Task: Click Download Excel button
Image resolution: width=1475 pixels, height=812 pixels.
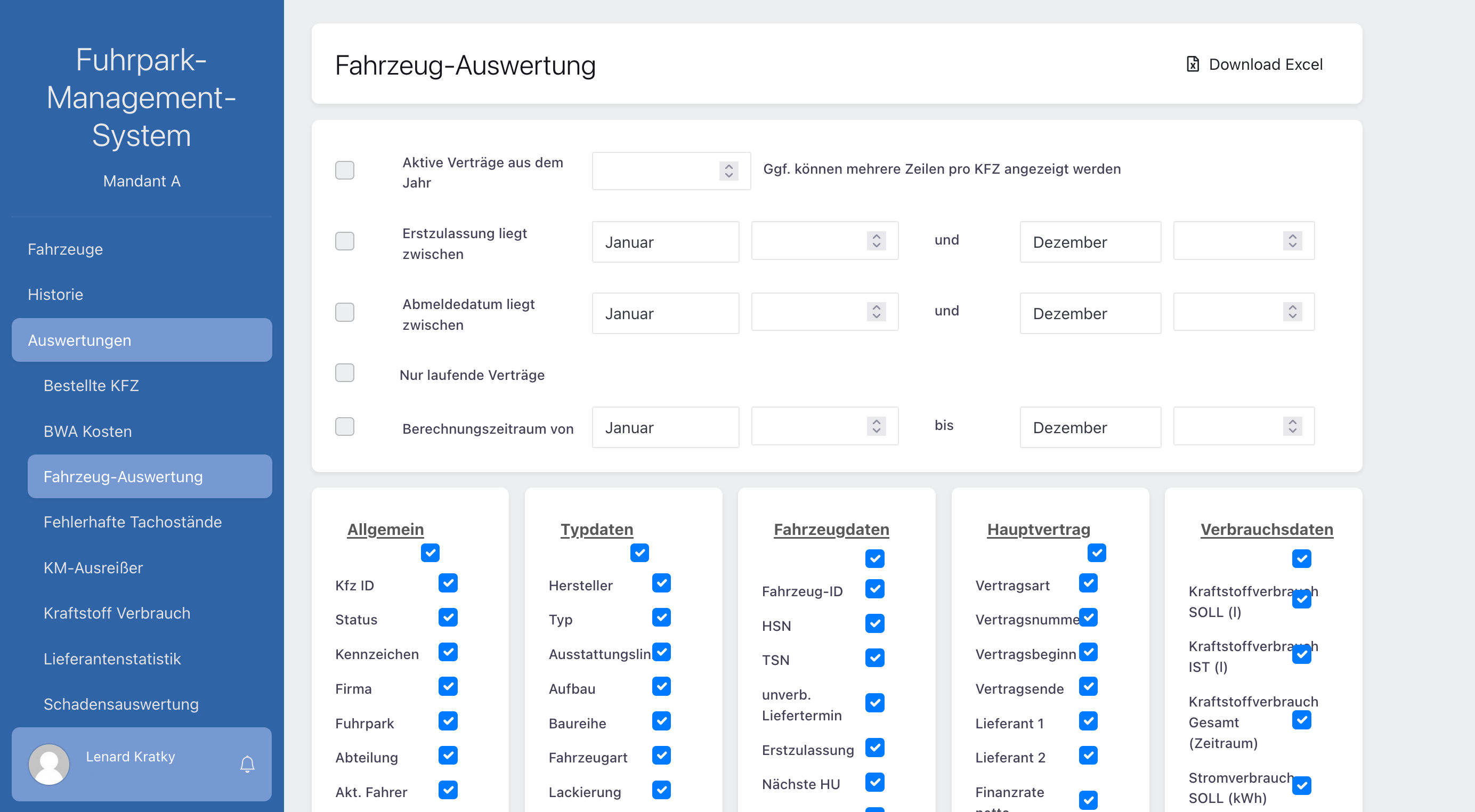Action: [1254, 64]
